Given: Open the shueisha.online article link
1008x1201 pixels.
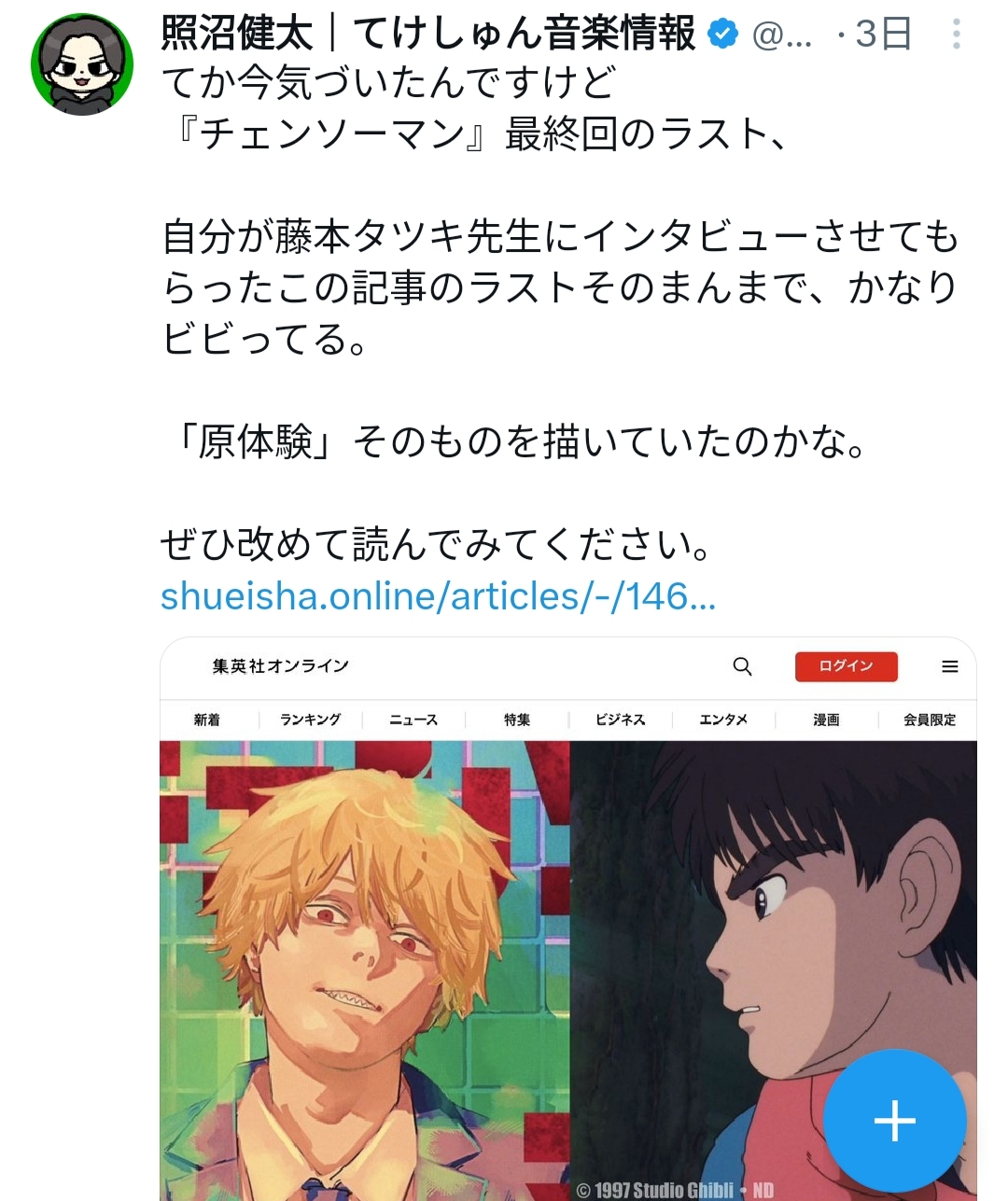Looking at the screenshot, I should tap(438, 596).
